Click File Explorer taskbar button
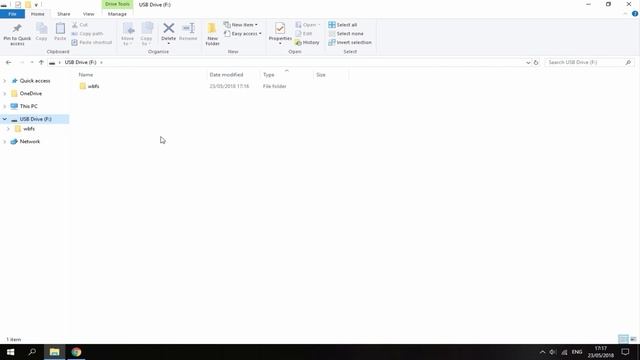The image size is (640, 360). point(54,352)
